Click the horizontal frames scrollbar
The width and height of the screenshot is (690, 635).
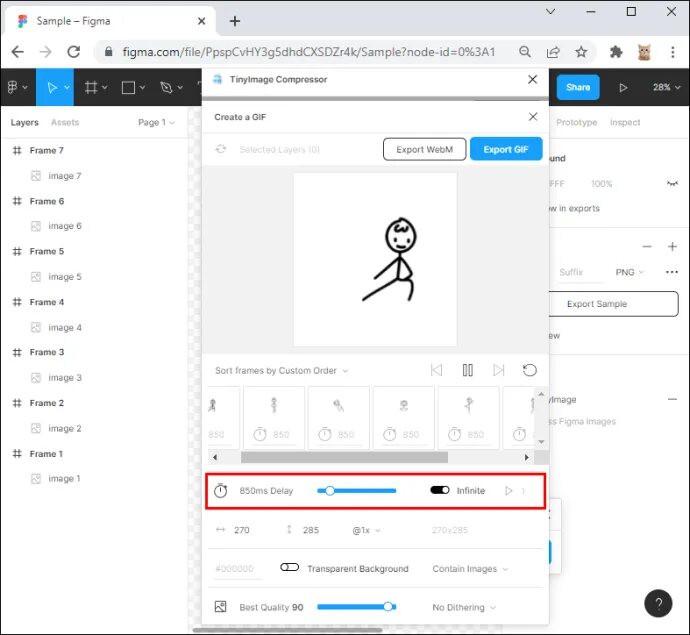point(345,457)
